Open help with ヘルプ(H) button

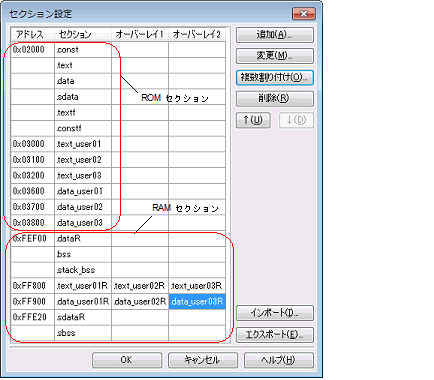coord(279,360)
